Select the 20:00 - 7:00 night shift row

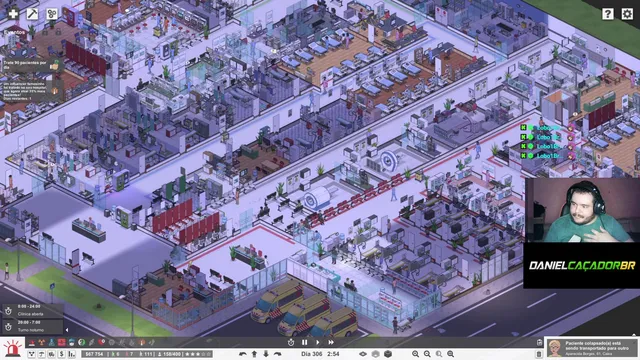[x=33, y=326]
